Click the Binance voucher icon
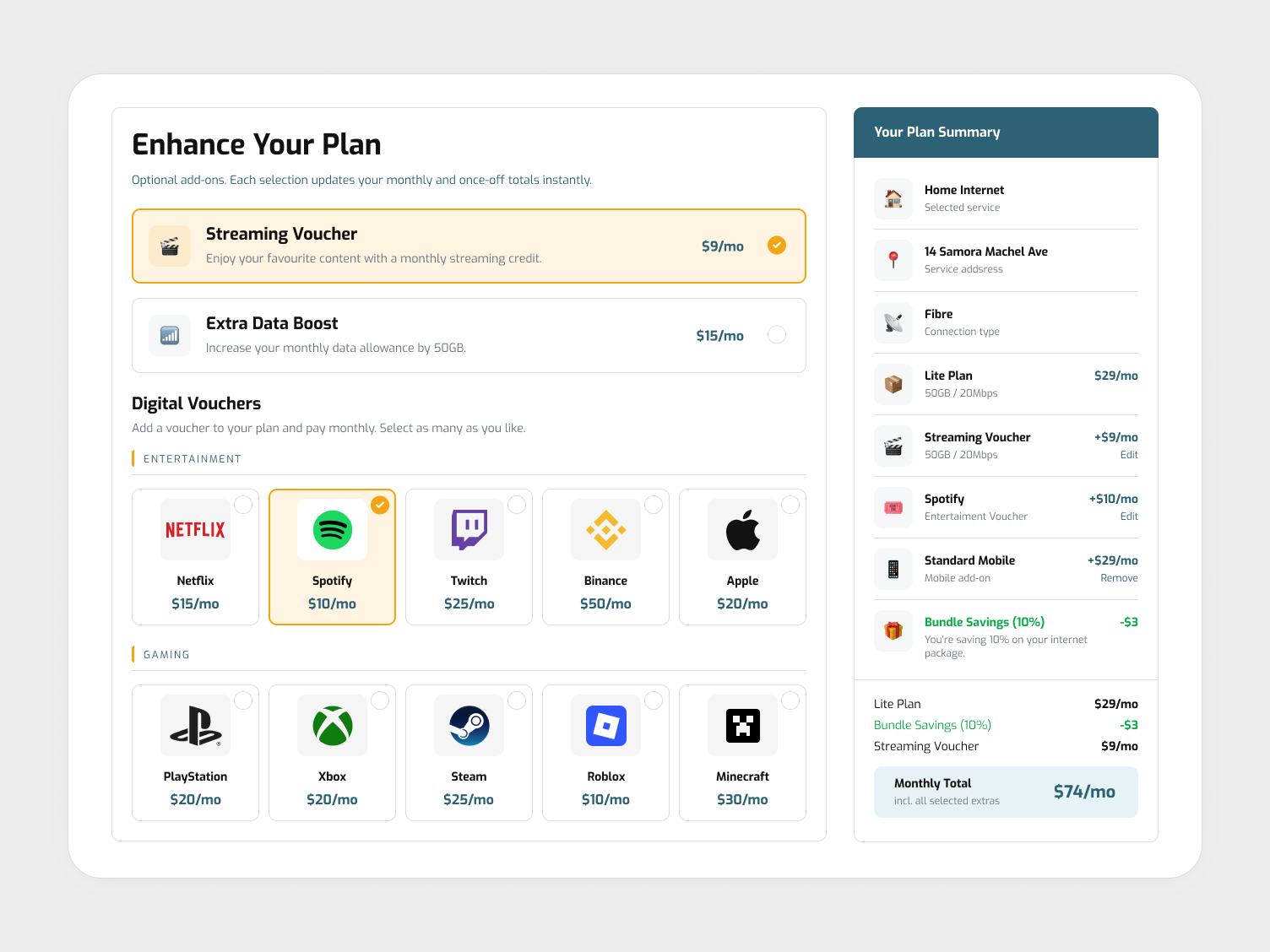The height and width of the screenshot is (952, 1270). coord(605,529)
